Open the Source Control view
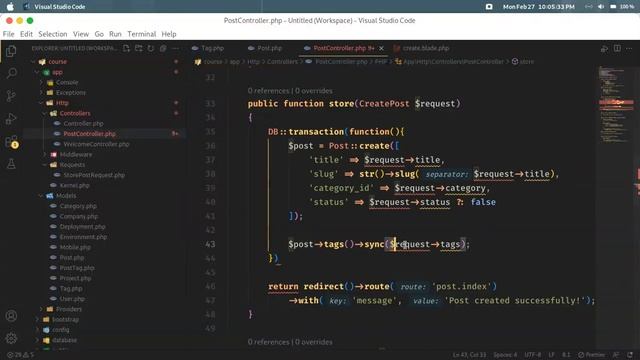This screenshot has width=640, height=360. coord(11,96)
